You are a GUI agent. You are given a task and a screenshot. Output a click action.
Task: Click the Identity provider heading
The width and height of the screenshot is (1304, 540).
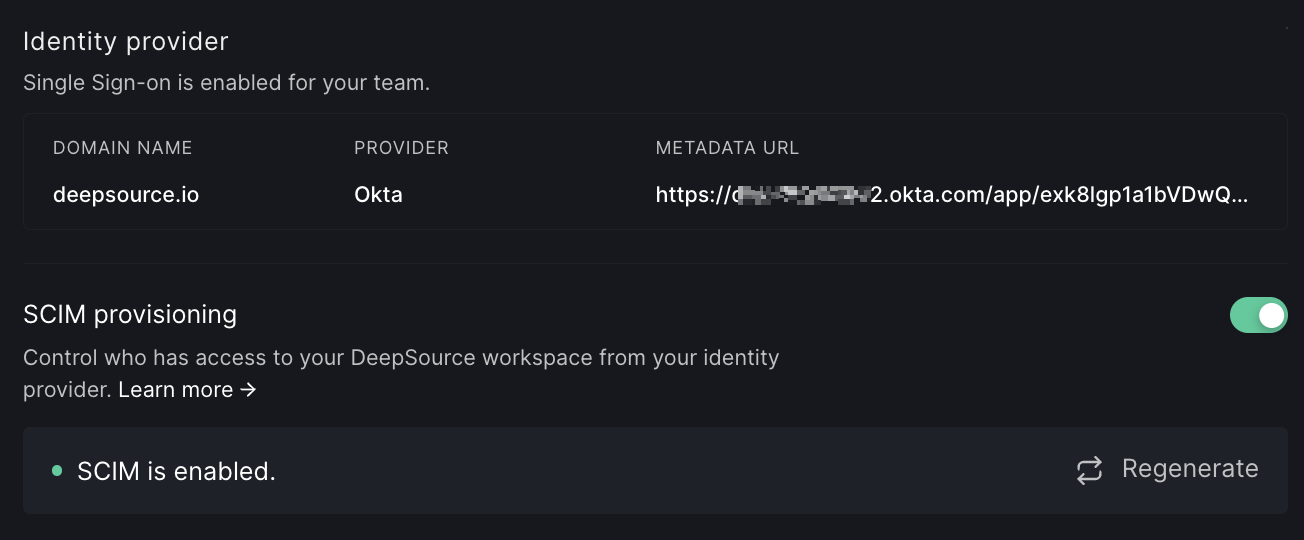(126, 42)
